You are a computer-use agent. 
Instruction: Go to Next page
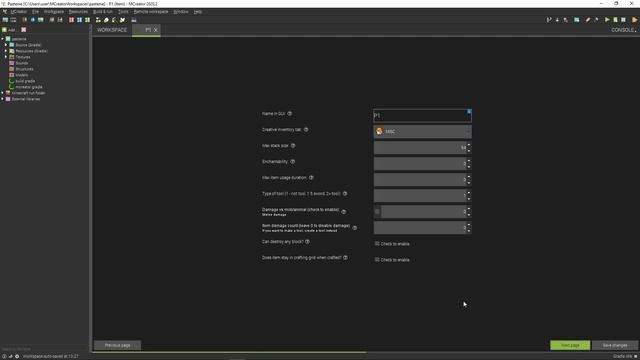click(570, 345)
